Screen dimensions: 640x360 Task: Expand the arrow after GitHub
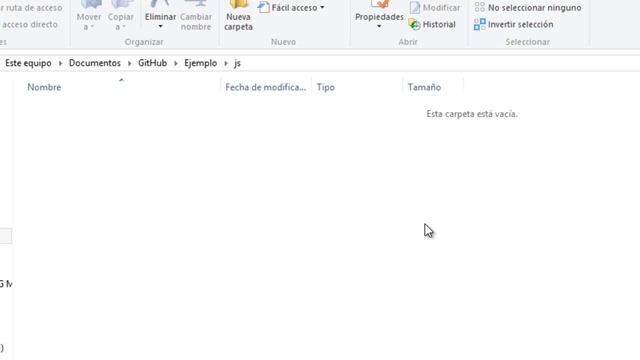[176, 63]
